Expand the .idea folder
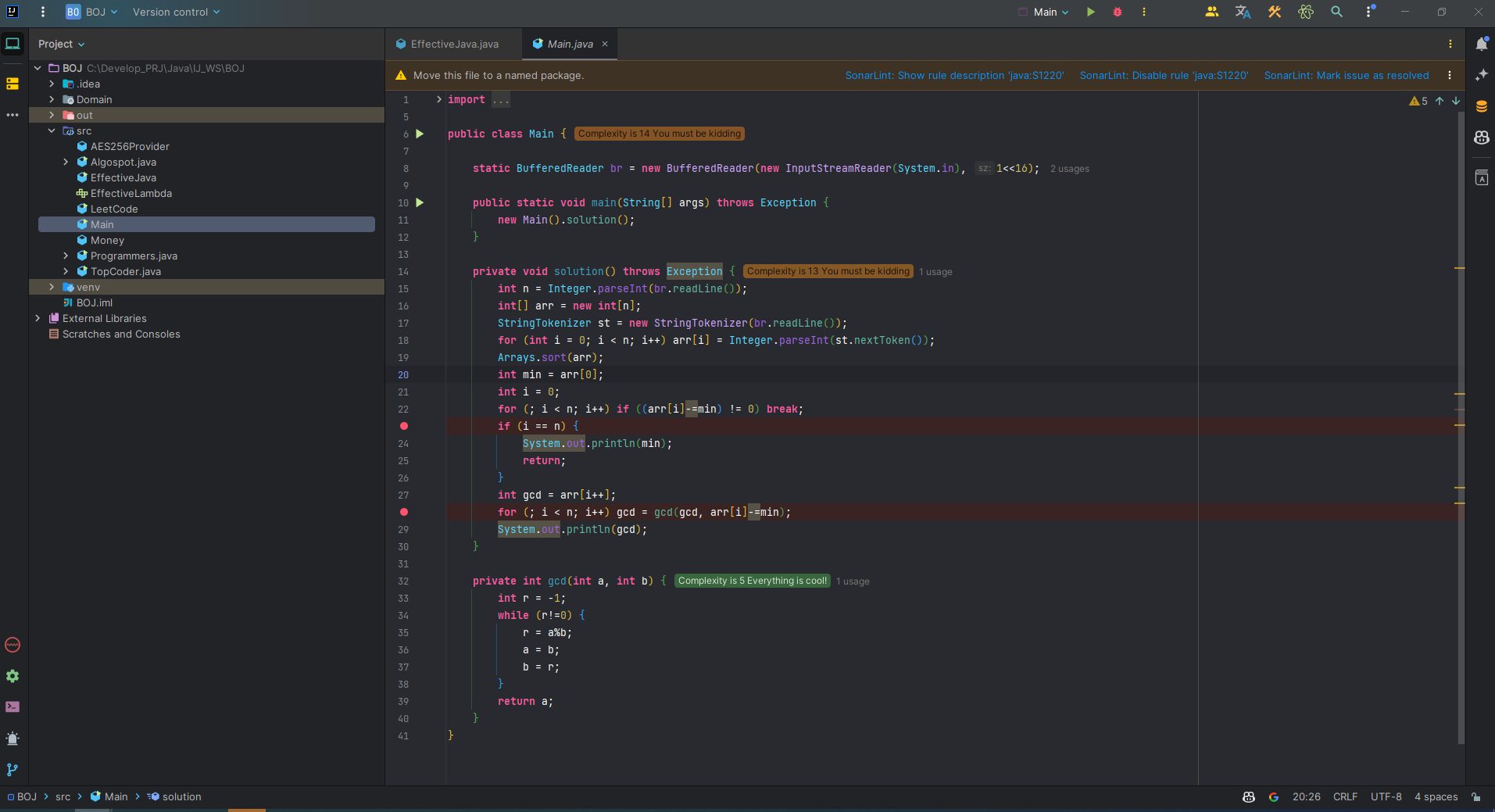Screen dimensions: 1495x812 click(x=52, y=84)
